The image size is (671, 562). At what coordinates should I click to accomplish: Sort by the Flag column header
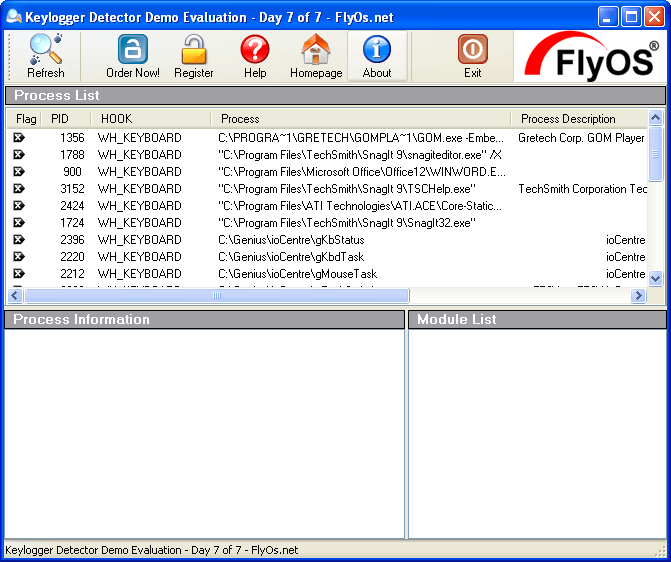(24, 119)
